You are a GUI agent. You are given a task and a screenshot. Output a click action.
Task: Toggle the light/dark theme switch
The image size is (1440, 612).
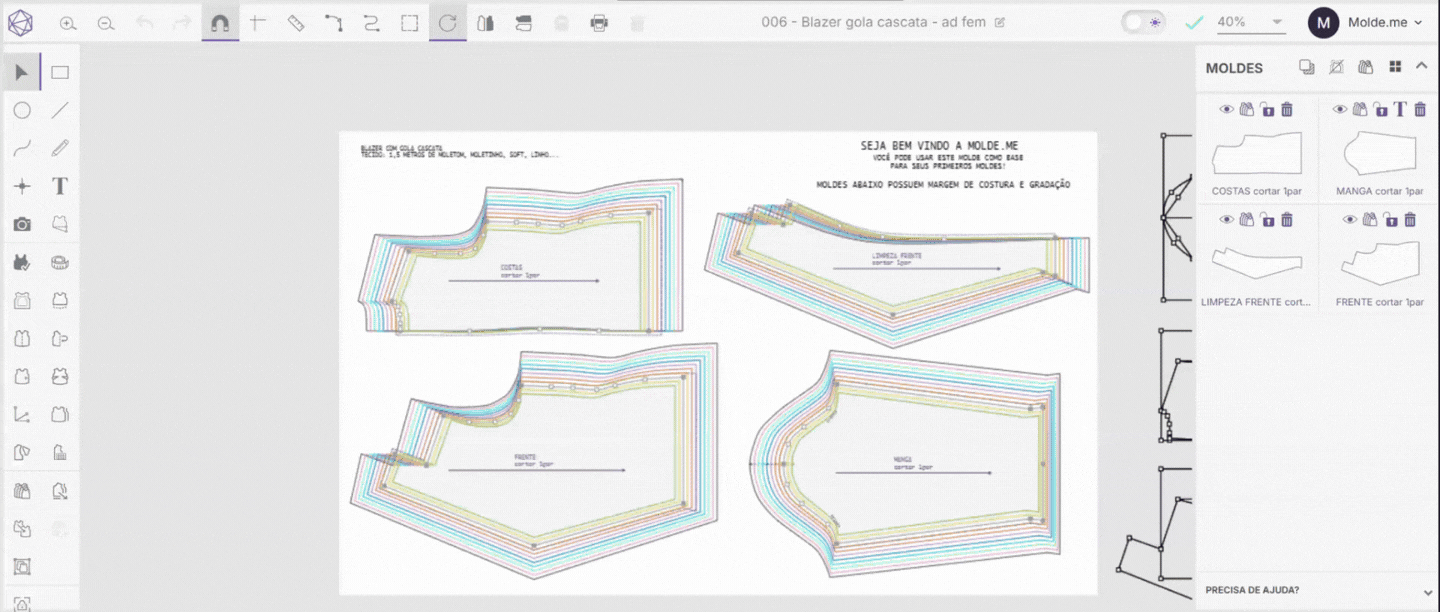1143,22
